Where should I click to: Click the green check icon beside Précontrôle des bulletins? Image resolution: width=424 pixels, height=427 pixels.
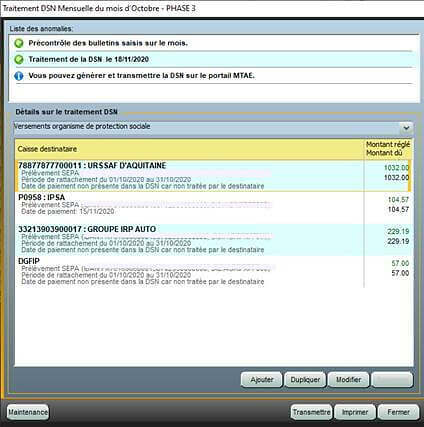tap(19, 43)
